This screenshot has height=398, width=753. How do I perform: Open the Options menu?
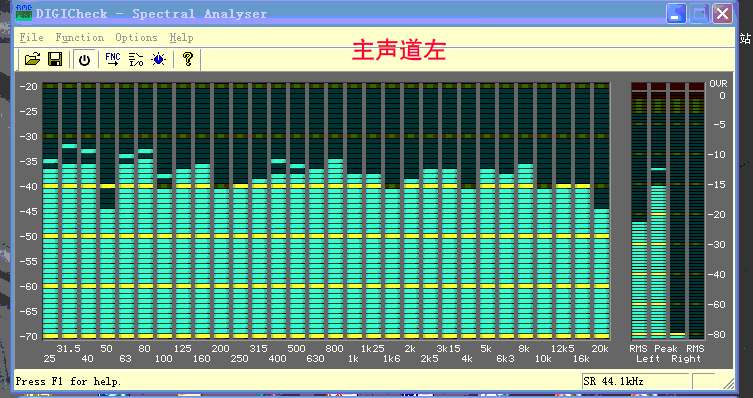(136, 37)
